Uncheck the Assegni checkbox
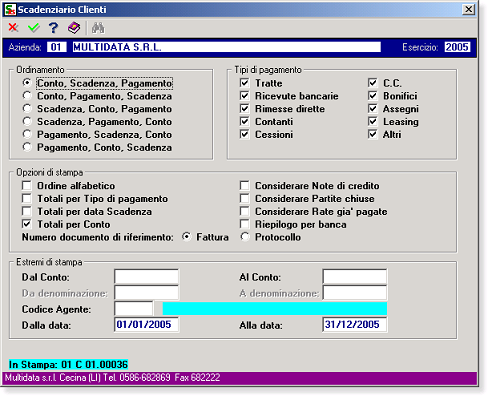Viewport: 488px width, 396px height. [373, 109]
